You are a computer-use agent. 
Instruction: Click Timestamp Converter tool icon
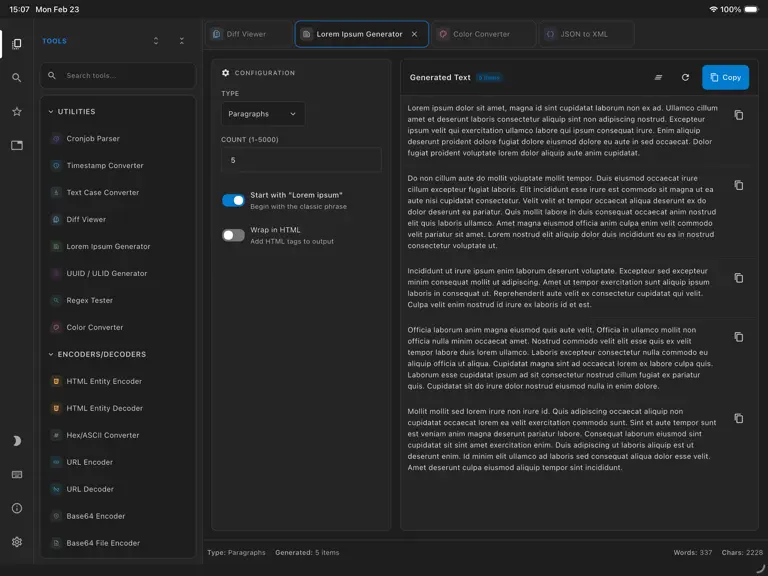(56, 166)
